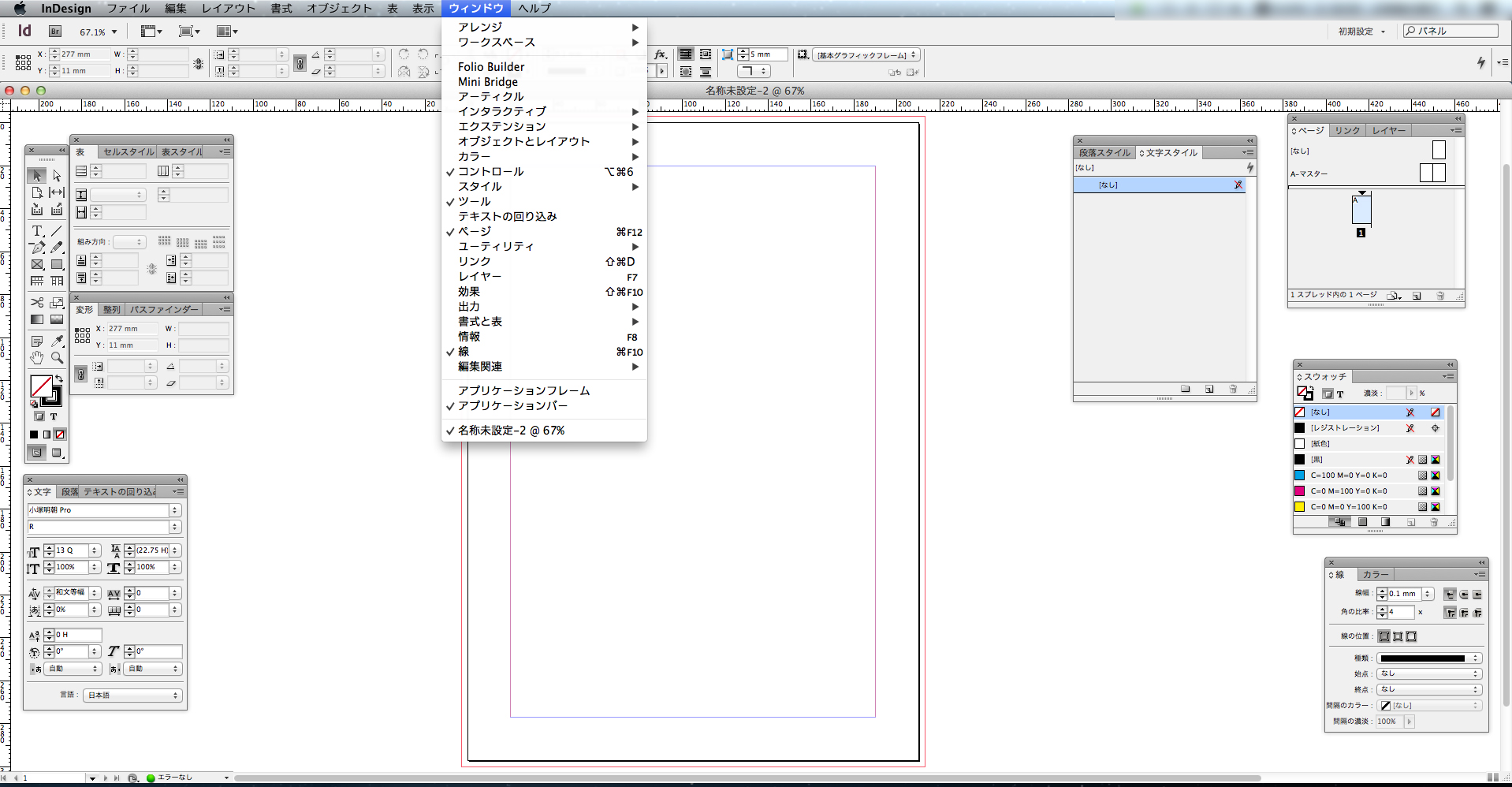Select the Gap tool
The width and height of the screenshot is (1512, 787).
(x=57, y=192)
